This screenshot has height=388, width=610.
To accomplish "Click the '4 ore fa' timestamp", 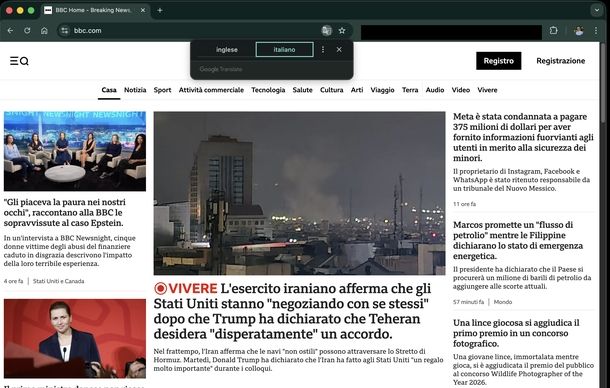I will [x=14, y=281].
